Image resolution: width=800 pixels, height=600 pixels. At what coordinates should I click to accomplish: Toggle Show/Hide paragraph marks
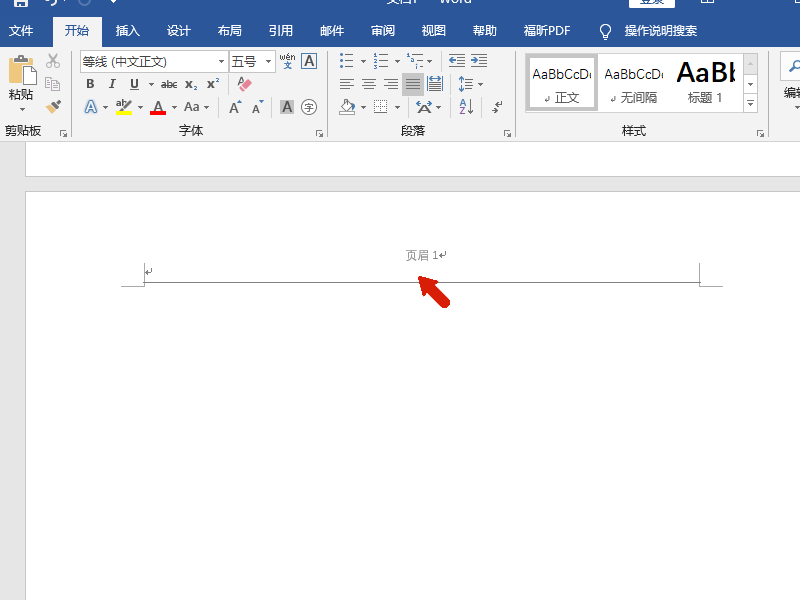(x=497, y=107)
